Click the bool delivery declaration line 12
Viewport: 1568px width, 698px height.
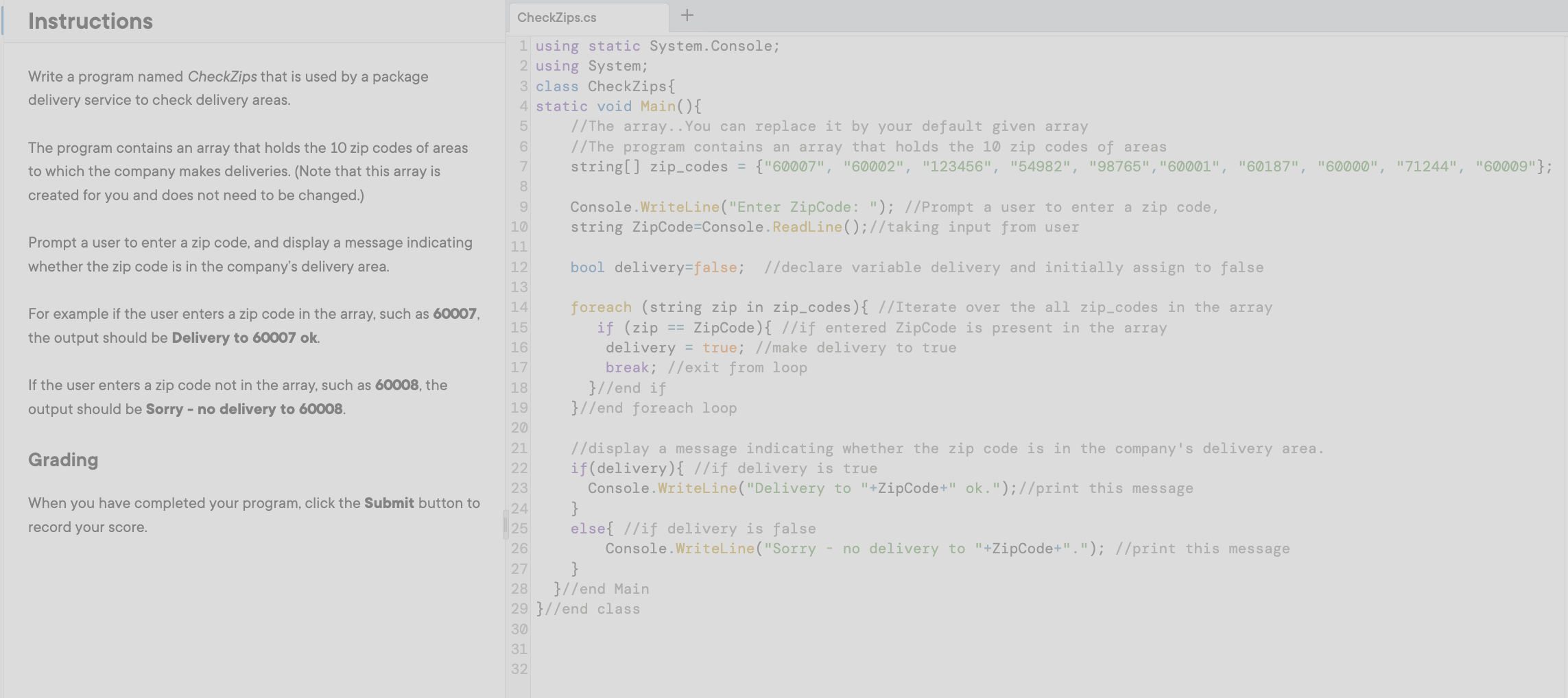click(x=645, y=267)
